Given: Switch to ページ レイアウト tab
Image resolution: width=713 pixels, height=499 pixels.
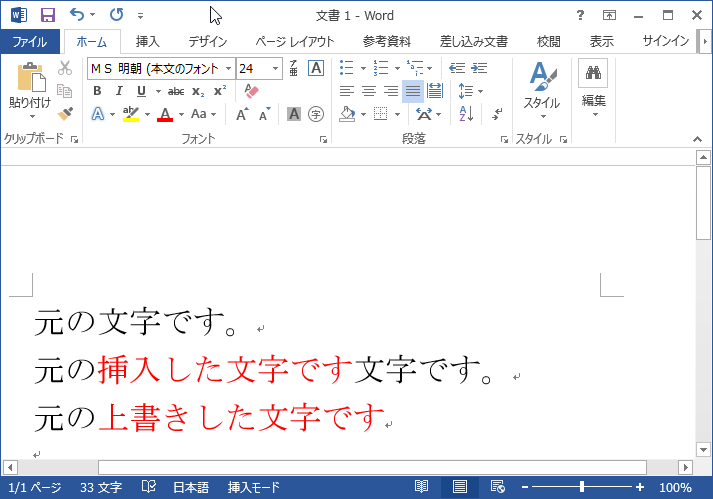Looking at the screenshot, I should 295,42.
